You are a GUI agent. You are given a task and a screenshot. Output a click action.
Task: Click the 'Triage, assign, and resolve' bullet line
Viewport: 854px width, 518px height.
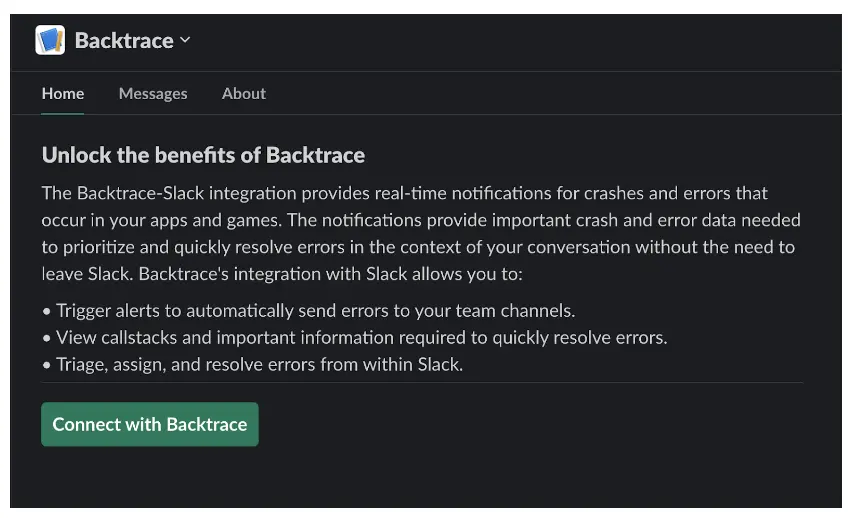[259, 364]
